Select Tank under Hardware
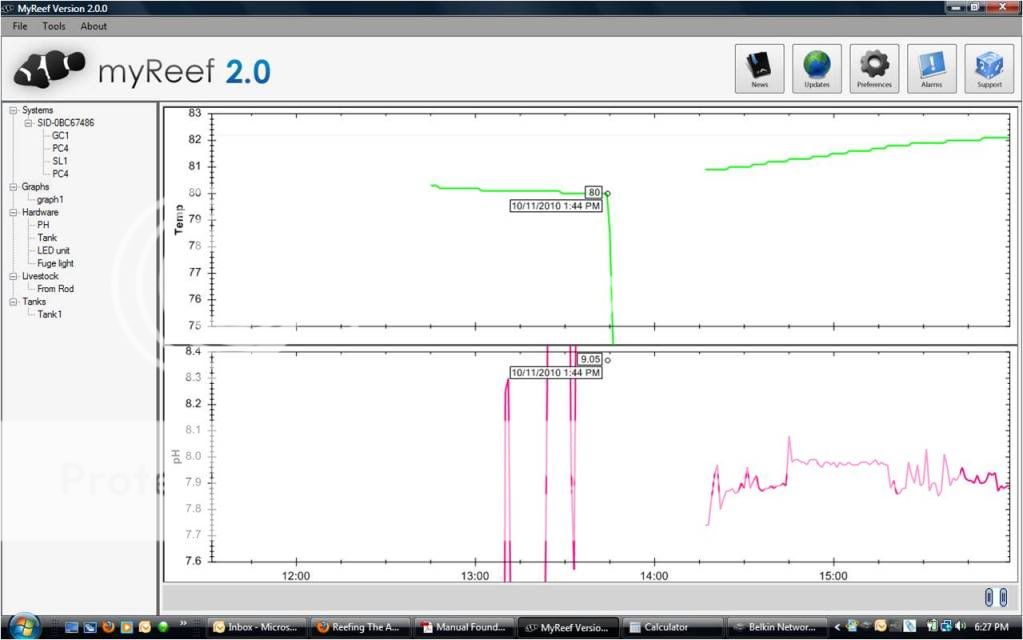Image resolution: width=1023 pixels, height=640 pixels. (x=47, y=237)
